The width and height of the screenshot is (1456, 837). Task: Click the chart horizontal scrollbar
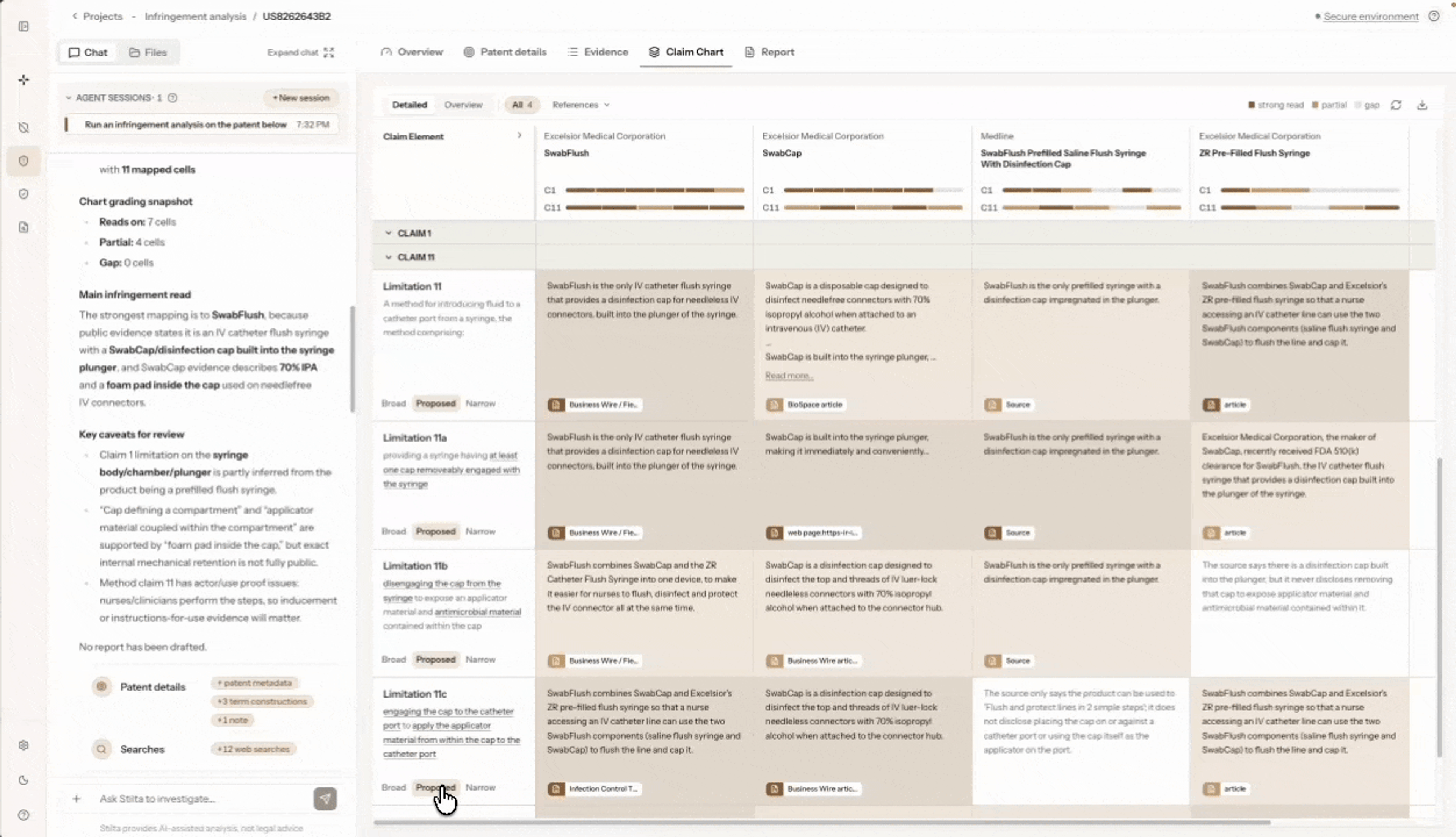pos(822,823)
